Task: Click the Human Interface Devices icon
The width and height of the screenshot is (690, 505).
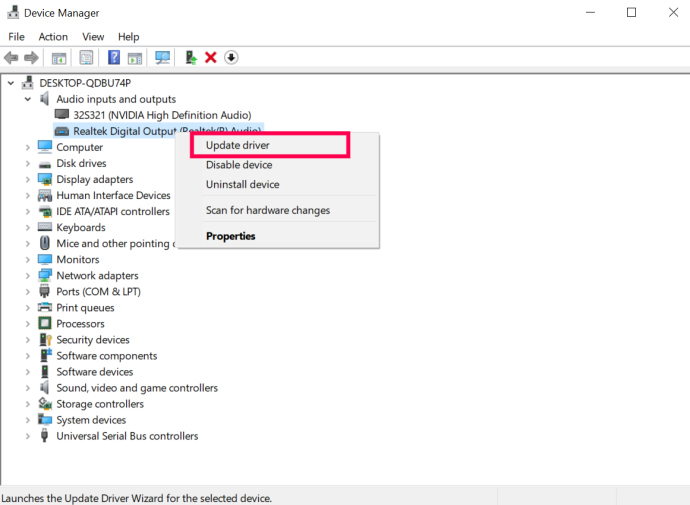Action: [x=45, y=195]
